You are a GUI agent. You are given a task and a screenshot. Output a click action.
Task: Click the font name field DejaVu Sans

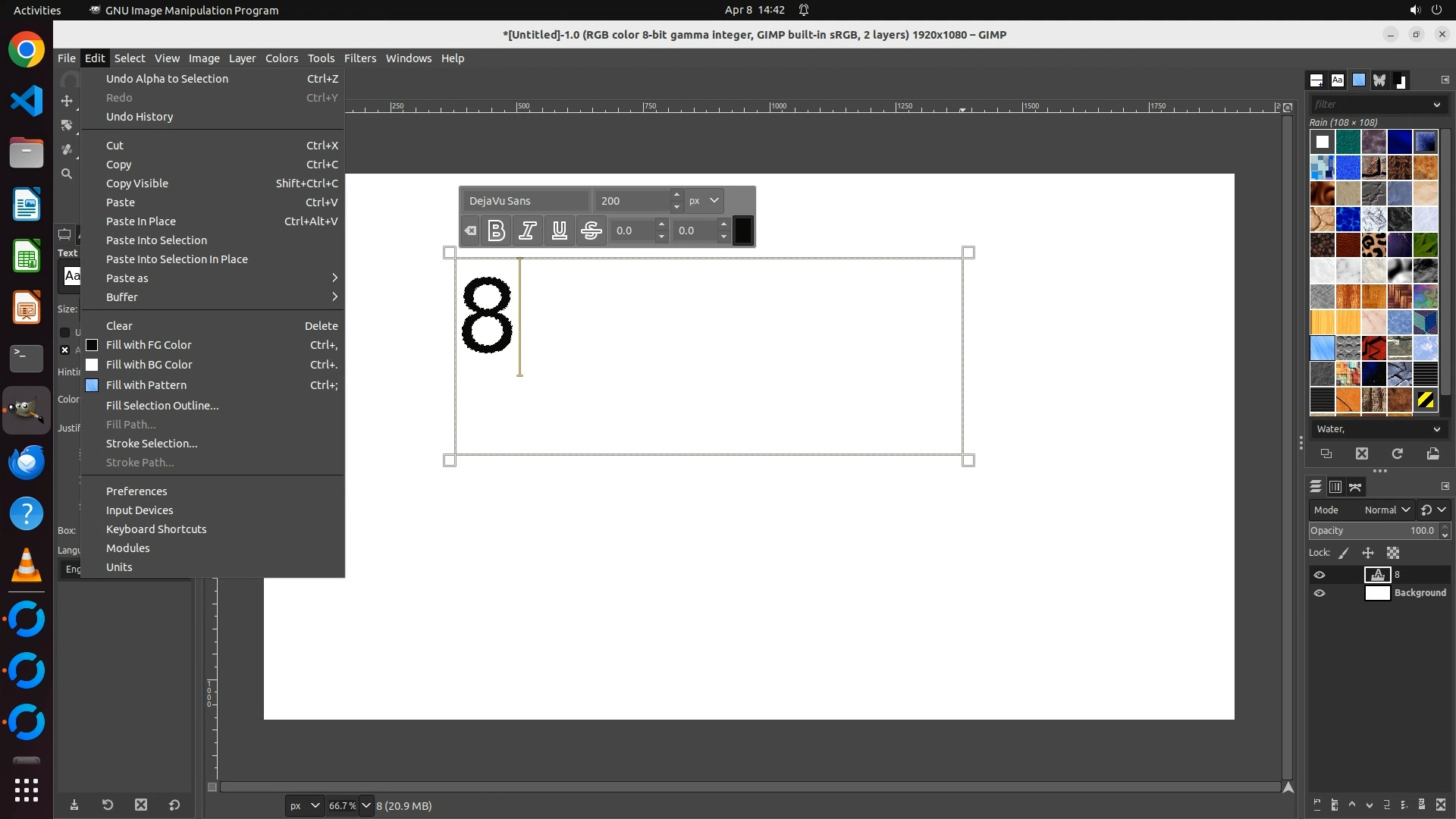click(x=526, y=201)
